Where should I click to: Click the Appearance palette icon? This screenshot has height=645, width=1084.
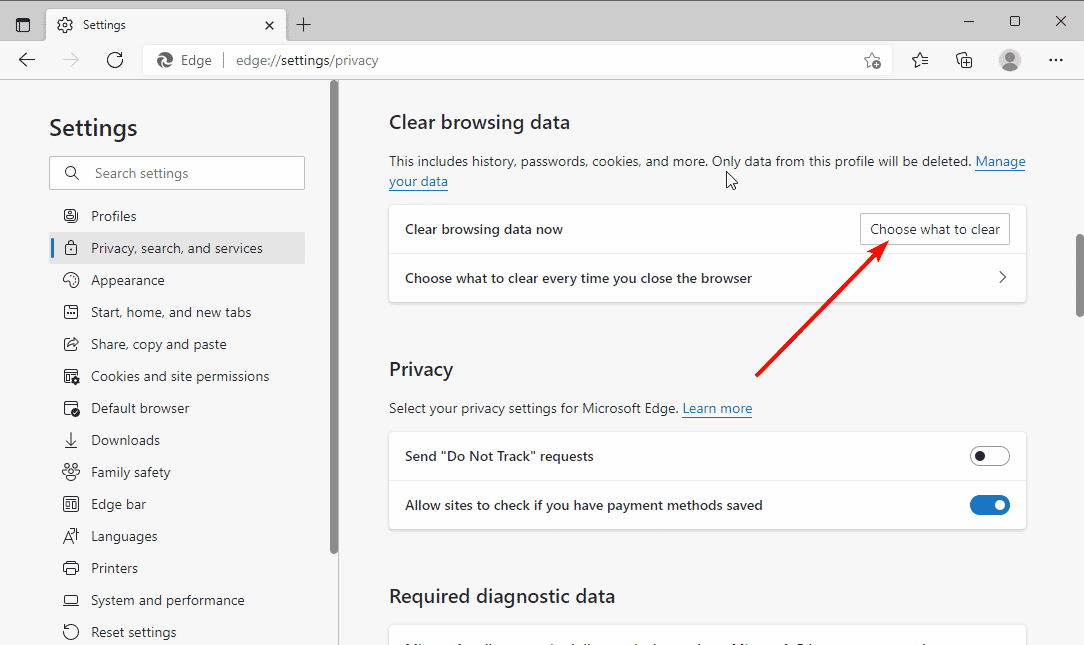coord(71,280)
